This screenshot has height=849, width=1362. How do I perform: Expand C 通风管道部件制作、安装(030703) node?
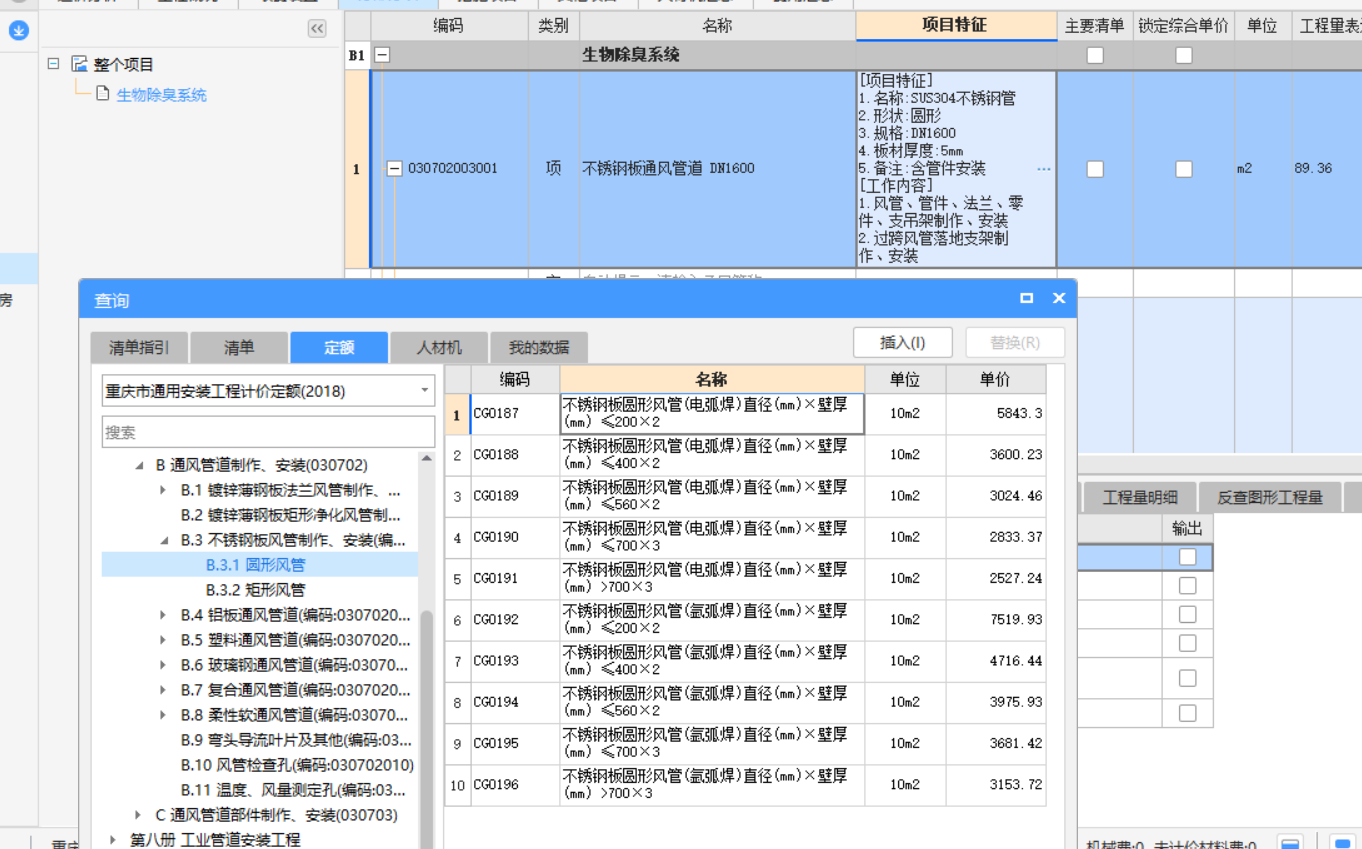click(x=139, y=815)
